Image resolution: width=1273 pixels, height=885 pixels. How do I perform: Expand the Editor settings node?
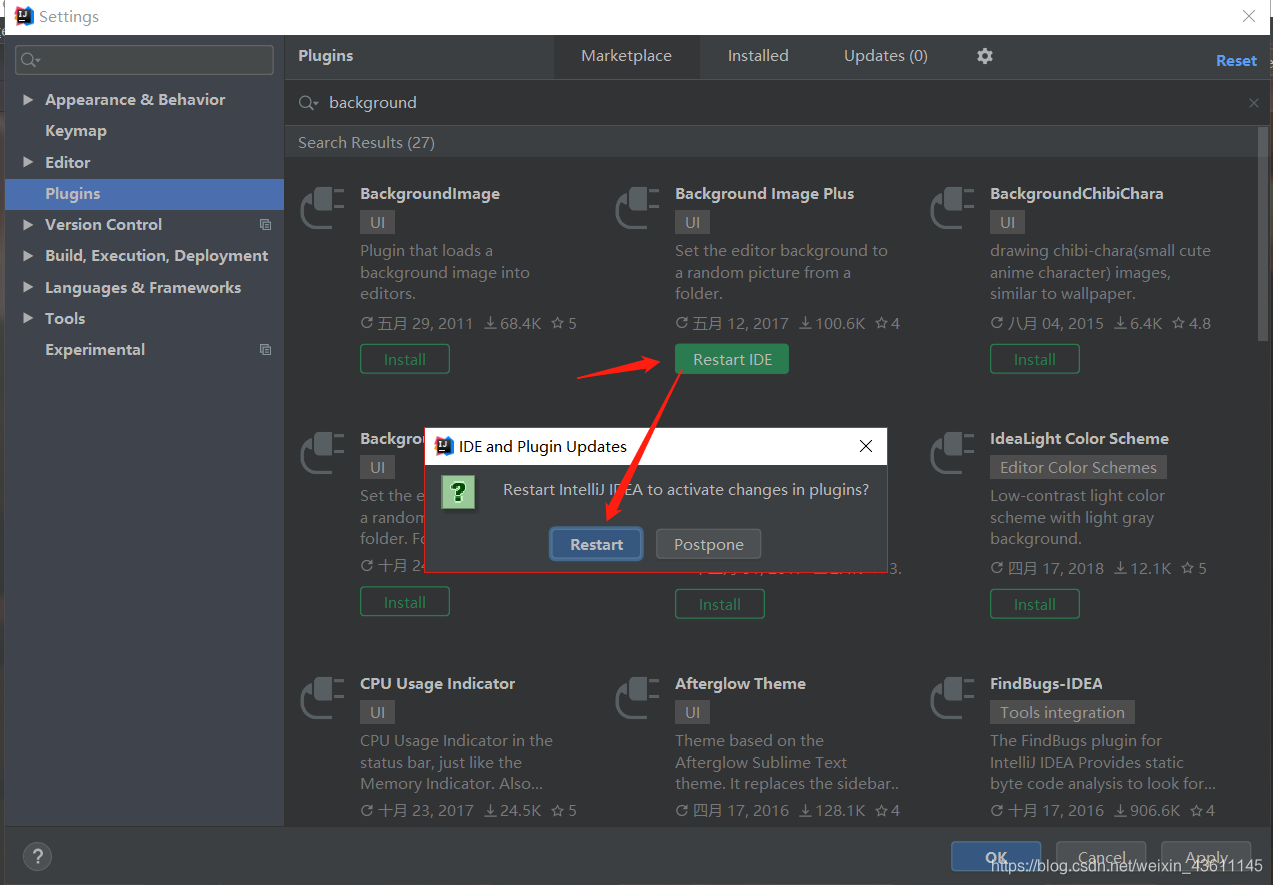pos(28,162)
